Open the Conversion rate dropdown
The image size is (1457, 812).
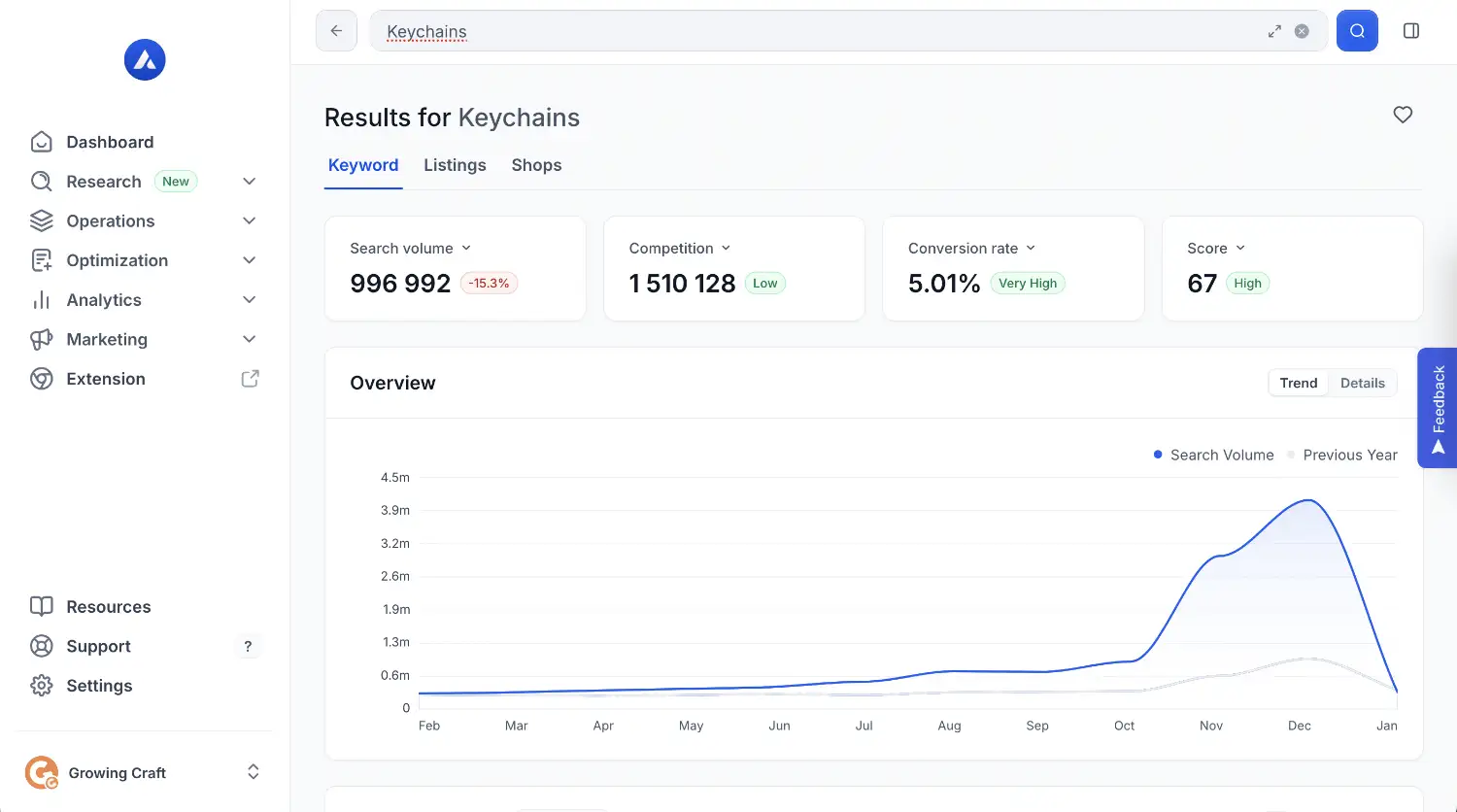point(972,249)
